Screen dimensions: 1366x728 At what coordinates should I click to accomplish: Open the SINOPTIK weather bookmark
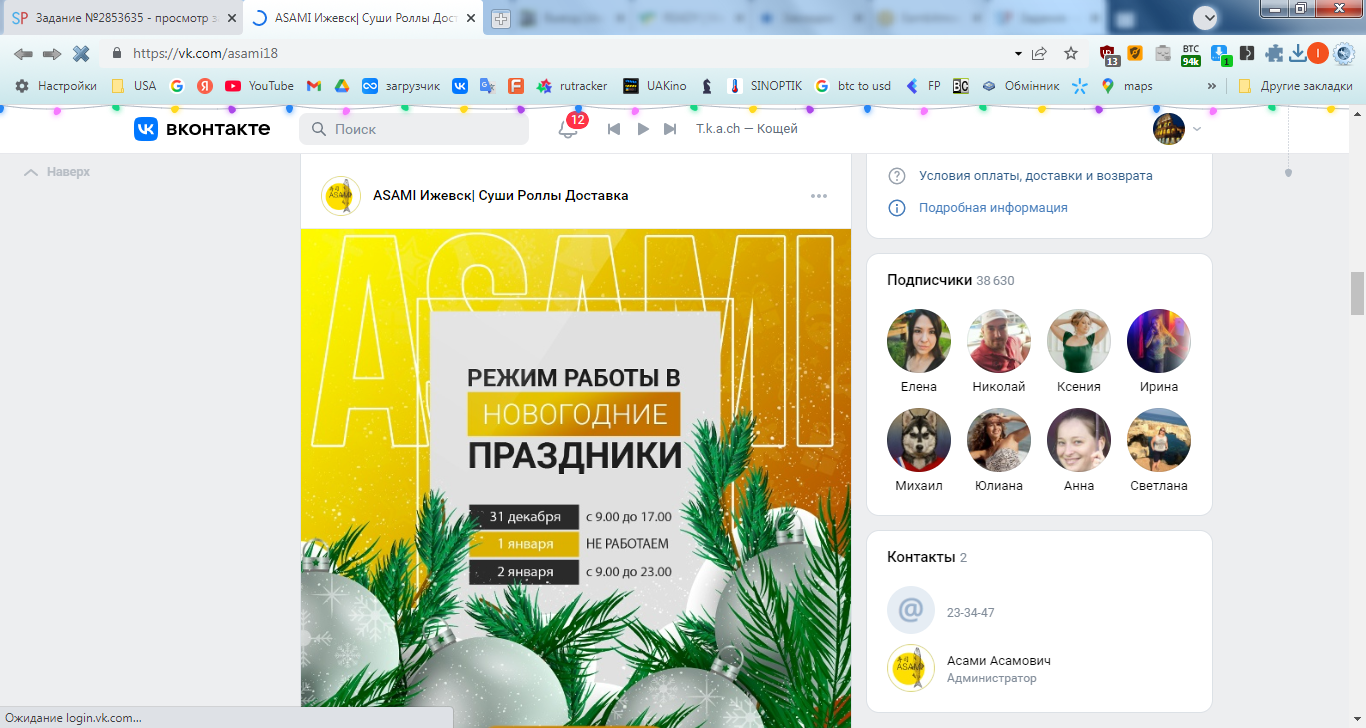click(x=766, y=86)
